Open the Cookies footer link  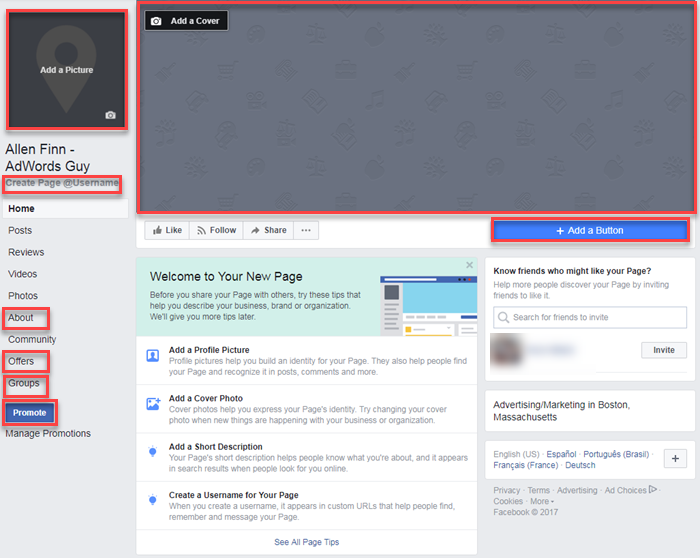(x=508, y=501)
